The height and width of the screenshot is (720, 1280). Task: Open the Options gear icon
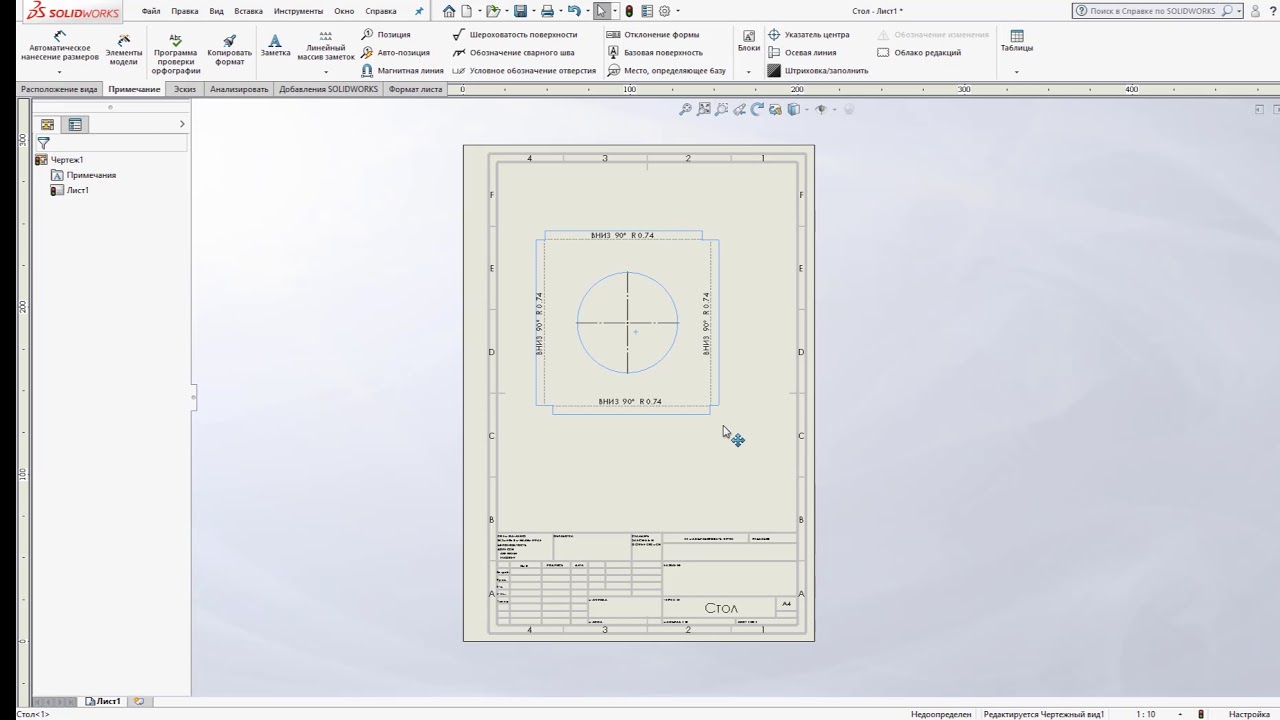click(664, 11)
